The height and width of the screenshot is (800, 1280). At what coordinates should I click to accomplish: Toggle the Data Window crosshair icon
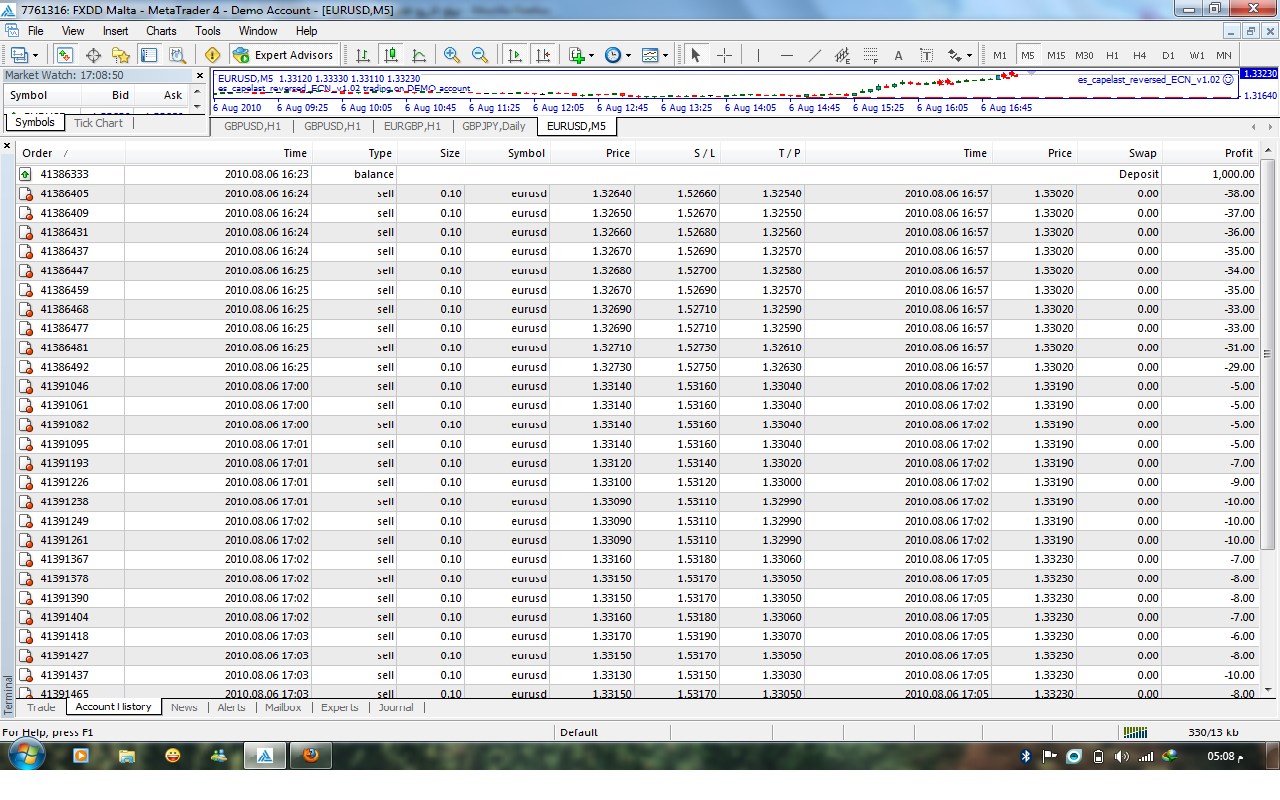coord(93,55)
